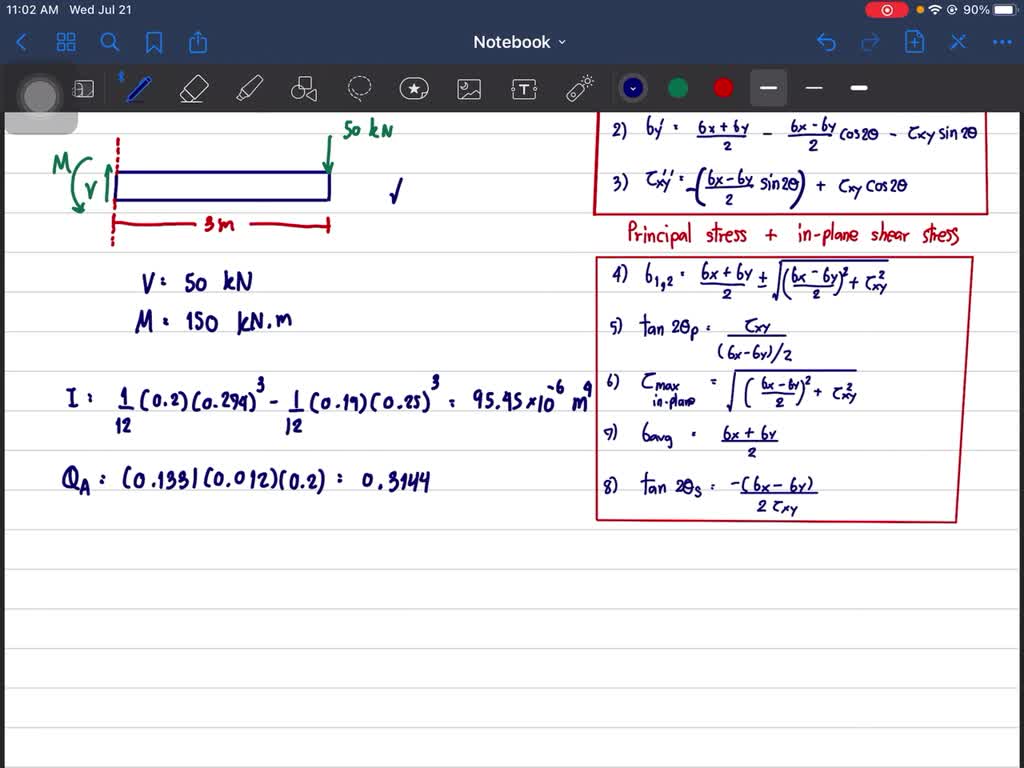Switch to the thin stroke width
The width and height of the screenshot is (1024, 768).
[x=813, y=88]
